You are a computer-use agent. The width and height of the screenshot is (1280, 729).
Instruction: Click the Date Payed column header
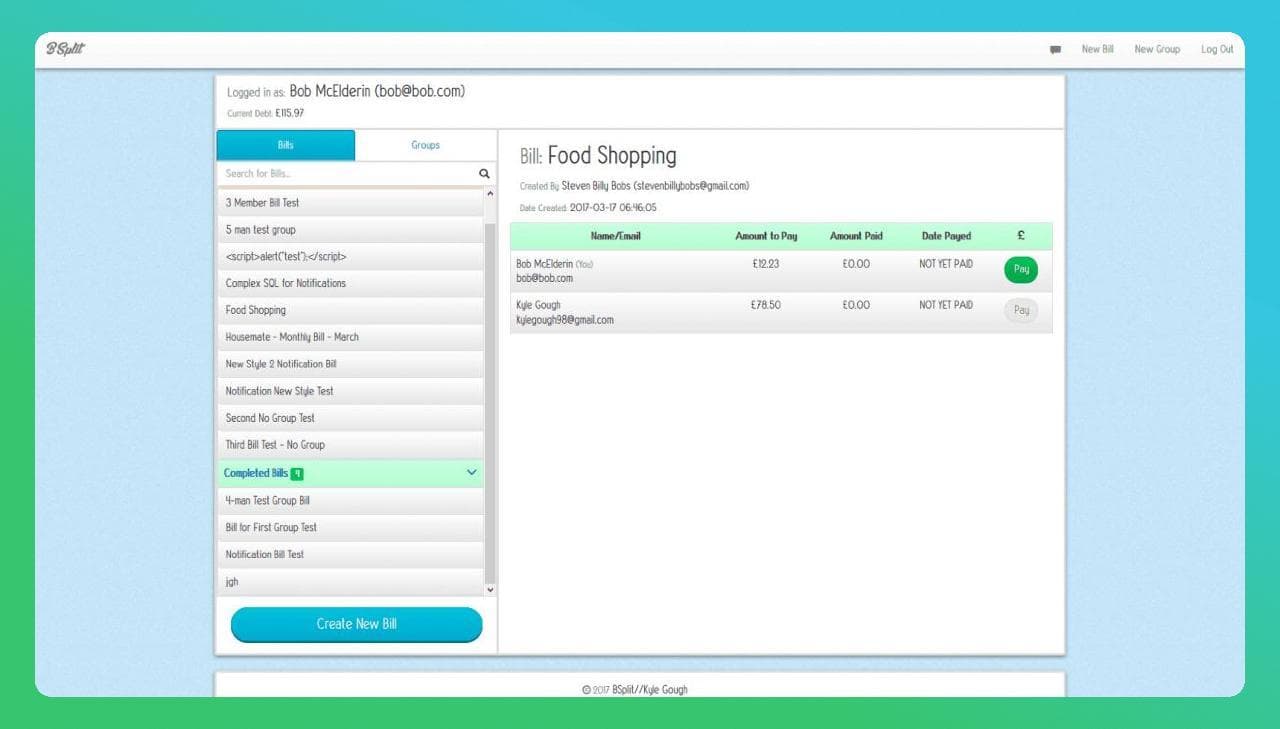tap(946, 236)
